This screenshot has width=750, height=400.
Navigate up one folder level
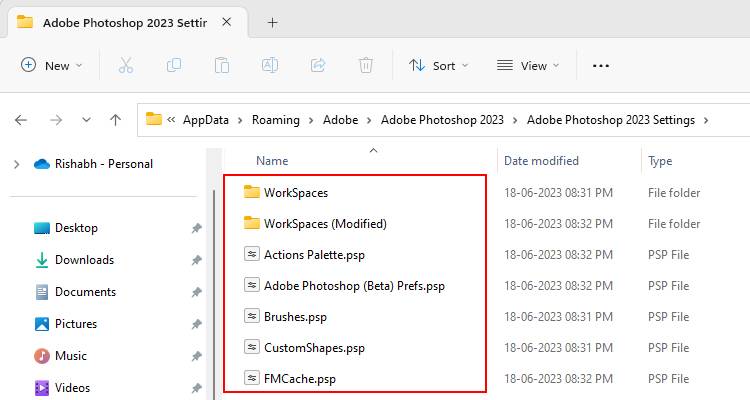(115, 120)
